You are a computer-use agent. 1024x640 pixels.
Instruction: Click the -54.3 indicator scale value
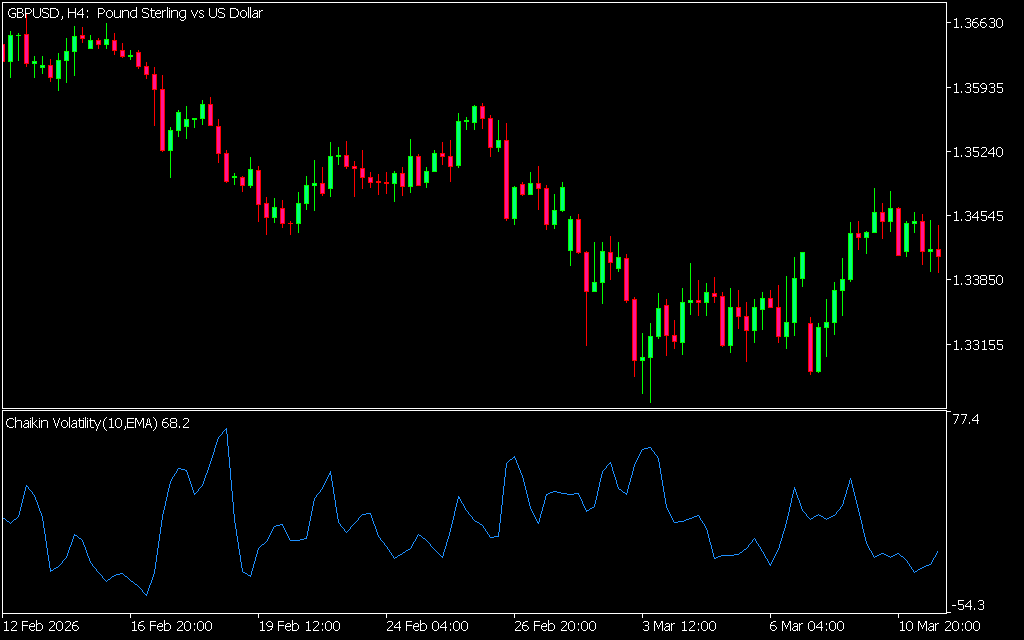(x=970, y=605)
